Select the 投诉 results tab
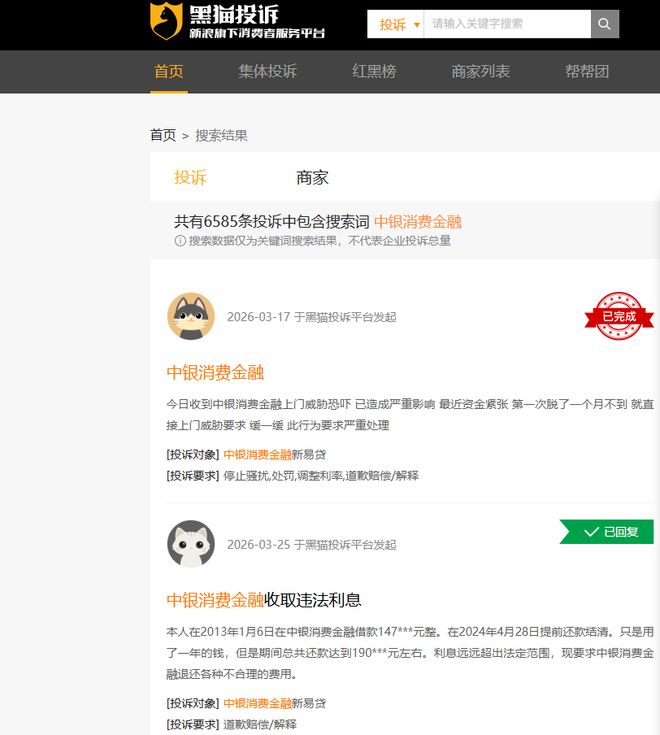This screenshot has height=735, width=660. (190, 178)
